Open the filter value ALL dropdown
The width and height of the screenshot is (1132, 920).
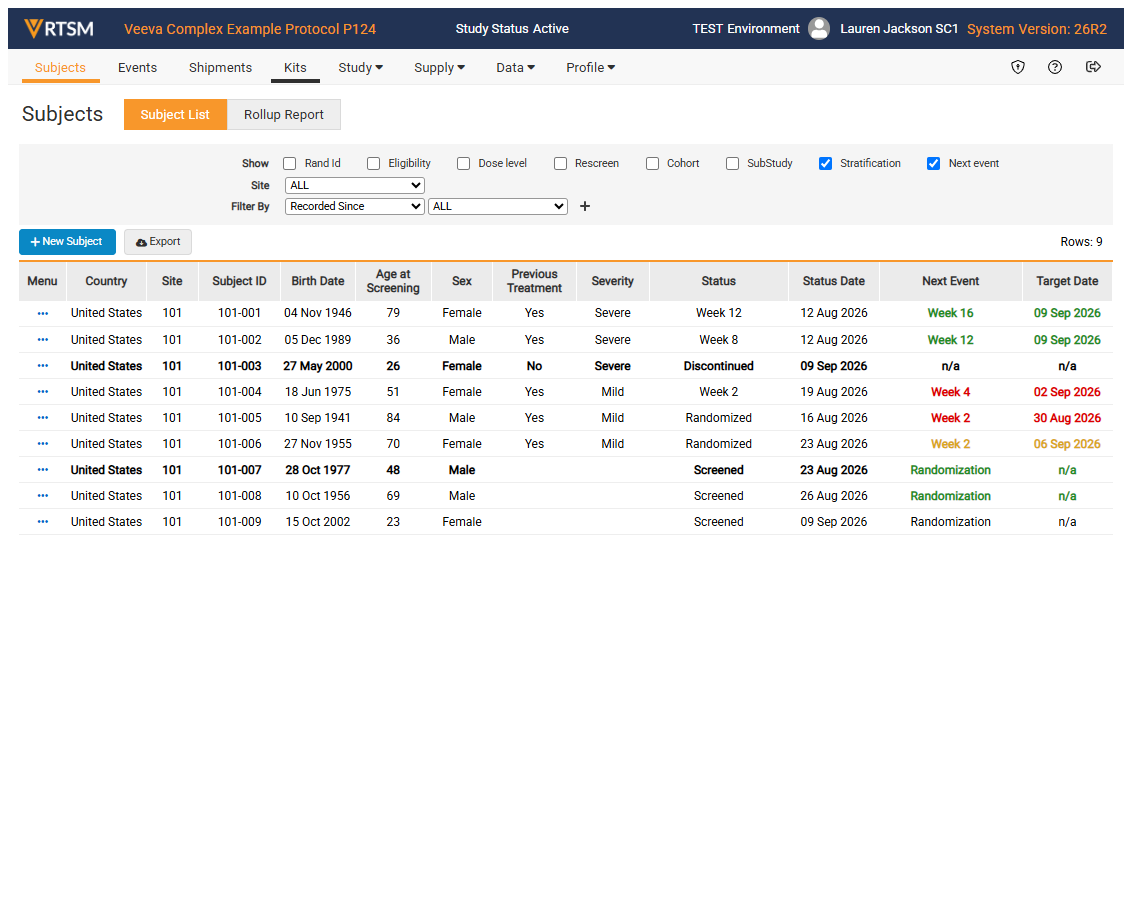498,207
